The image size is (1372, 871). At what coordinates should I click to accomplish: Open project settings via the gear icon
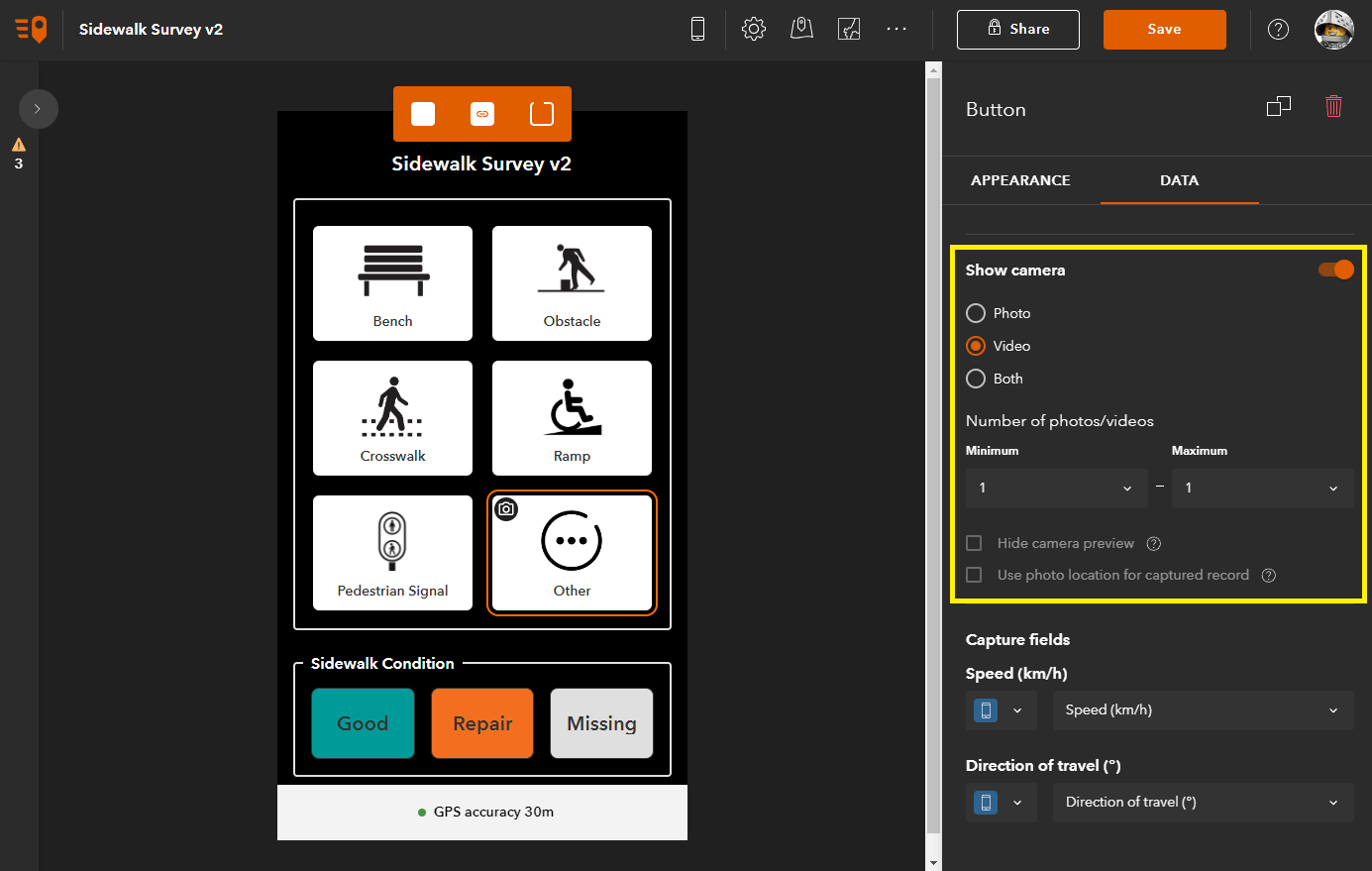pos(754,29)
